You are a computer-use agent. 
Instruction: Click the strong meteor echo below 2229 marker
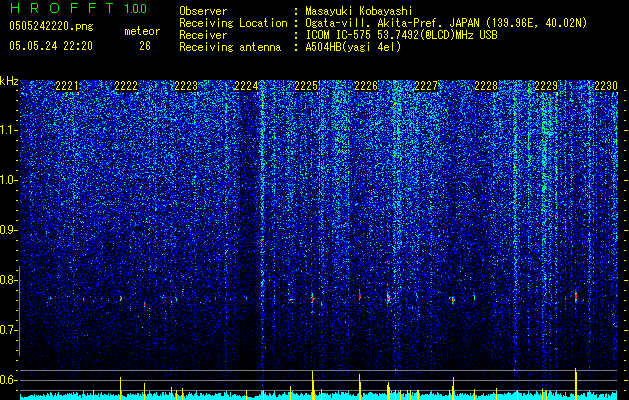pyautogui.click(x=576, y=297)
